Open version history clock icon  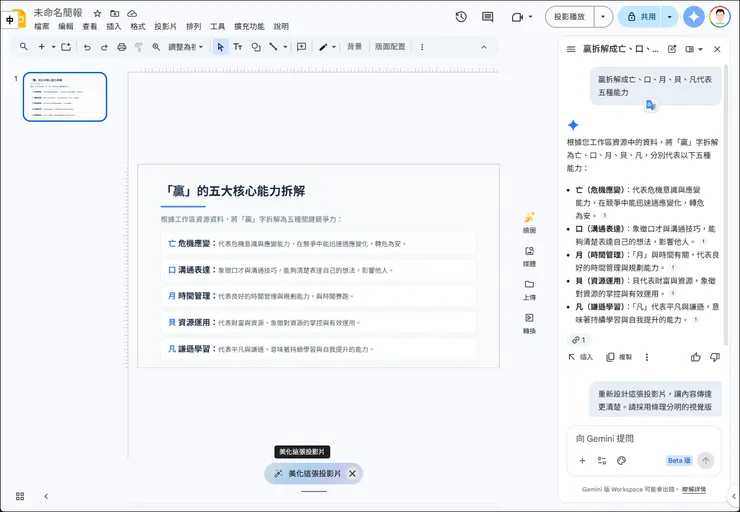pyautogui.click(x=461, y=17)
